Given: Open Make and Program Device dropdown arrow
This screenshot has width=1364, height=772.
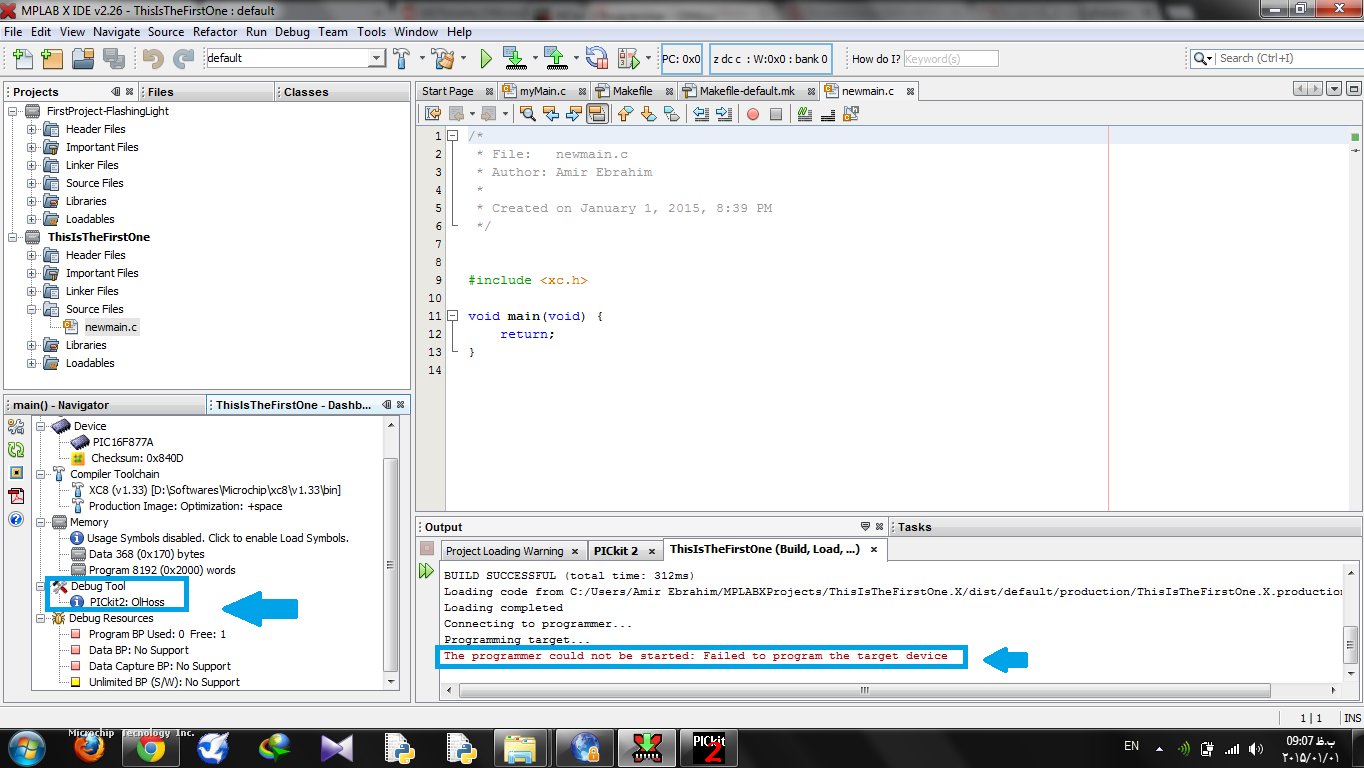Looking at the screenshot, I should click(534, 58).
